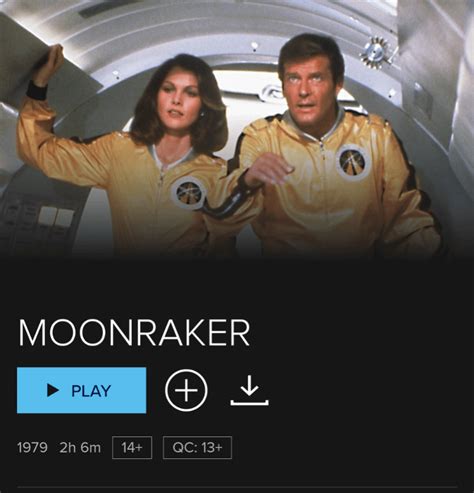Click the emblem patch on woman's jacket
The image size is (474, 493).
[189, 193]
